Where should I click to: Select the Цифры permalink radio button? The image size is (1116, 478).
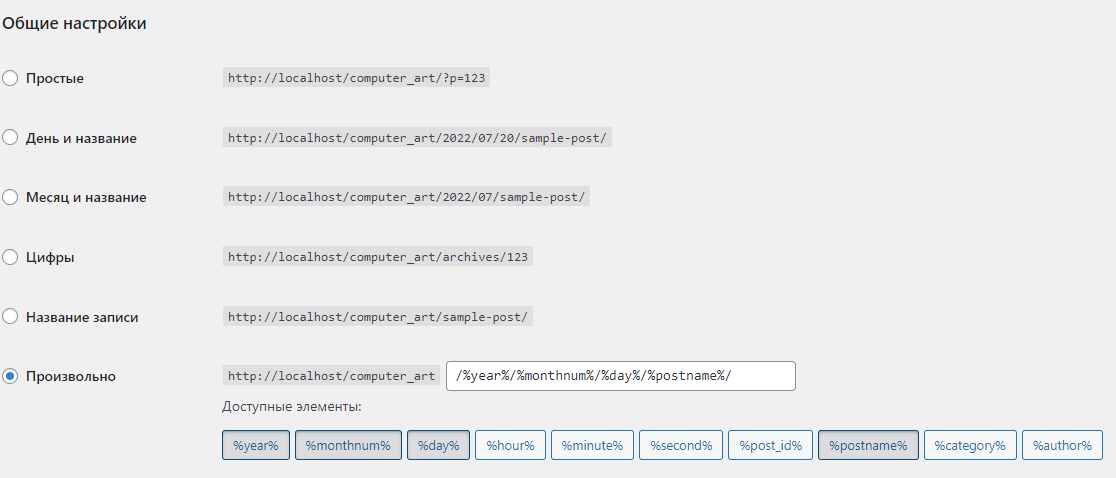pyautogui.click(x=10, y=257)
